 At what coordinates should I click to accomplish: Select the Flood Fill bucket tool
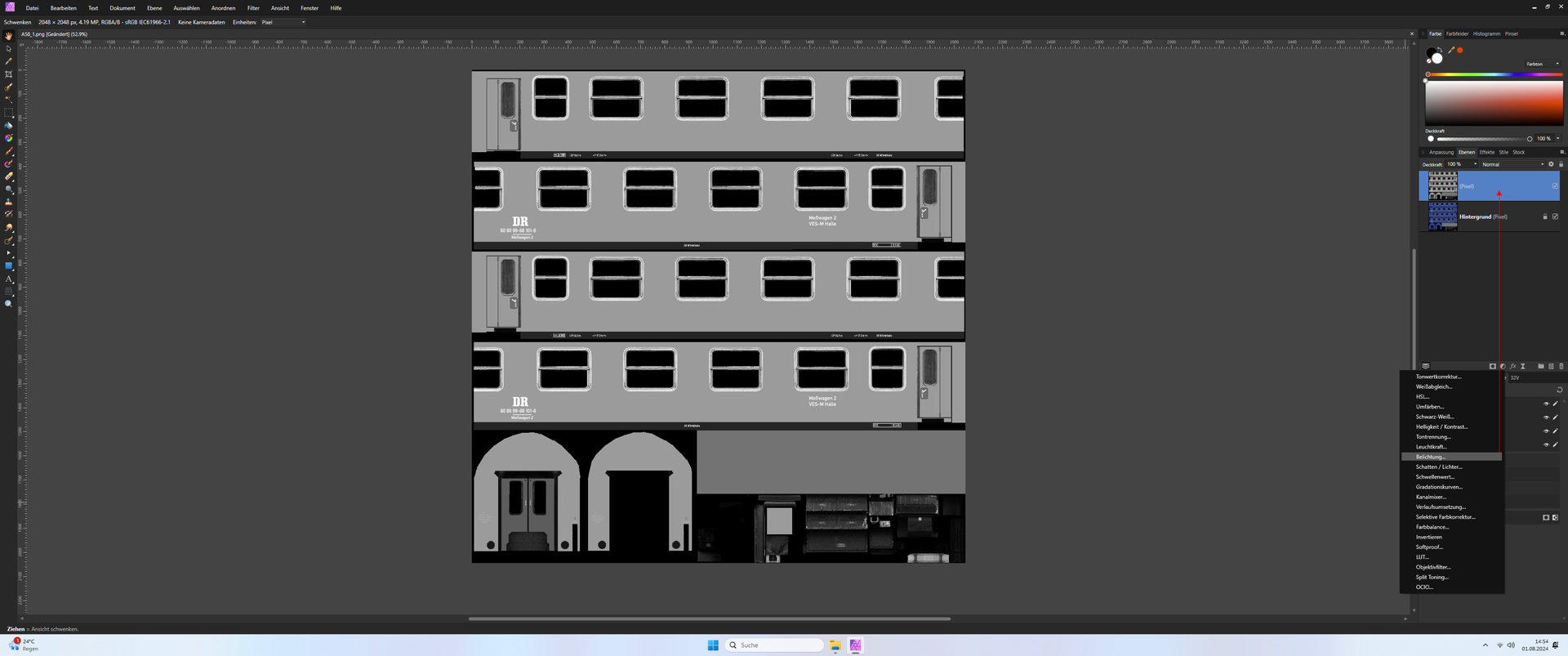(9, 126)
